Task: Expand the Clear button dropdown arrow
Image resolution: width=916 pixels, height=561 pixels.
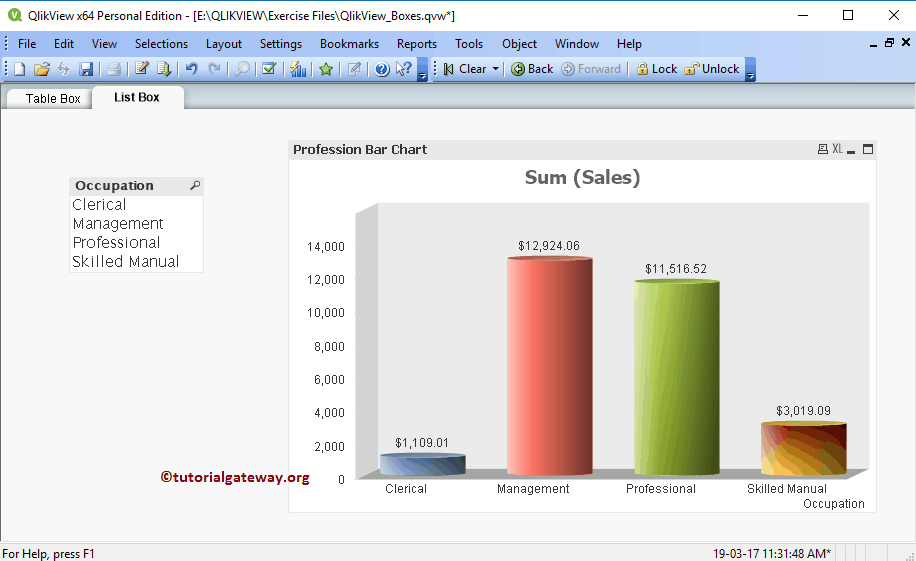Action: pyautogui.click(x=495, y=69)
